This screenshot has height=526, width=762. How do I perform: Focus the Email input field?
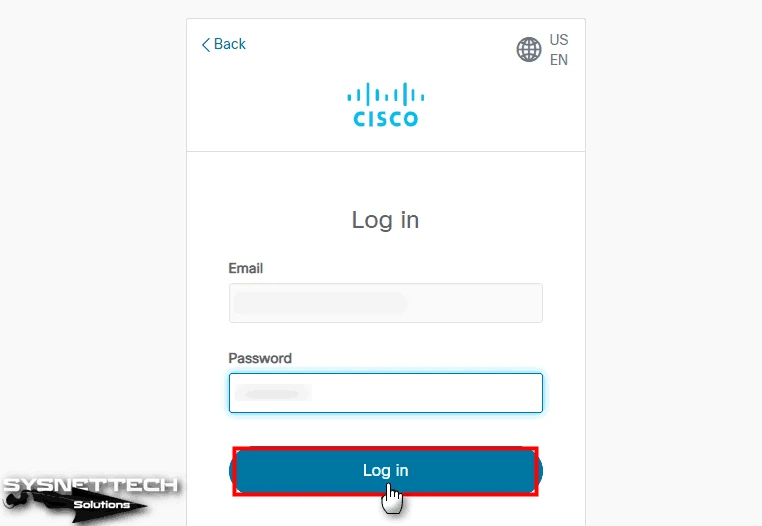click(385, 303)
